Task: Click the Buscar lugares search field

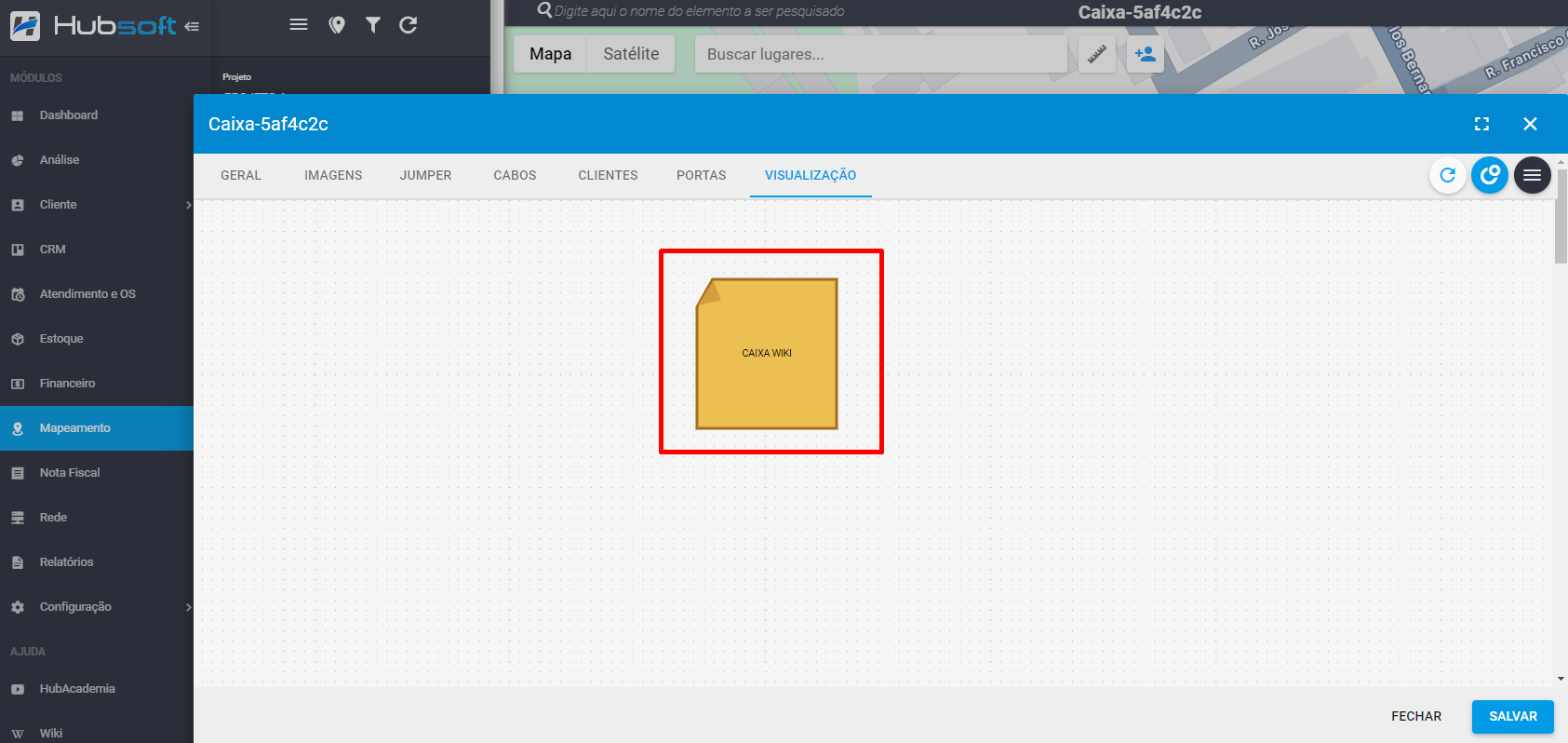Action: pos(881,54)
